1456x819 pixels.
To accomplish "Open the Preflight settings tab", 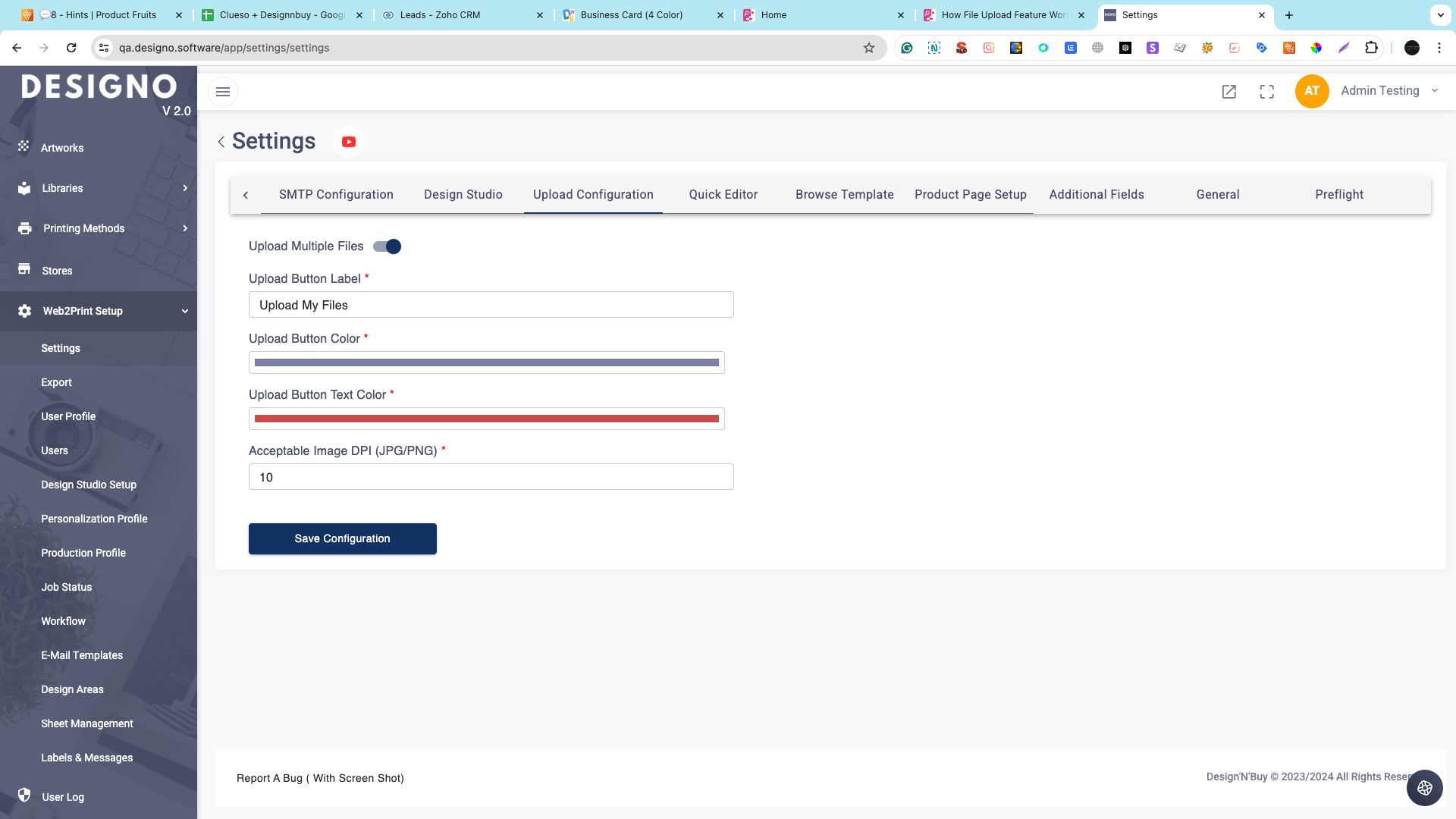I will pos(1339,195).
